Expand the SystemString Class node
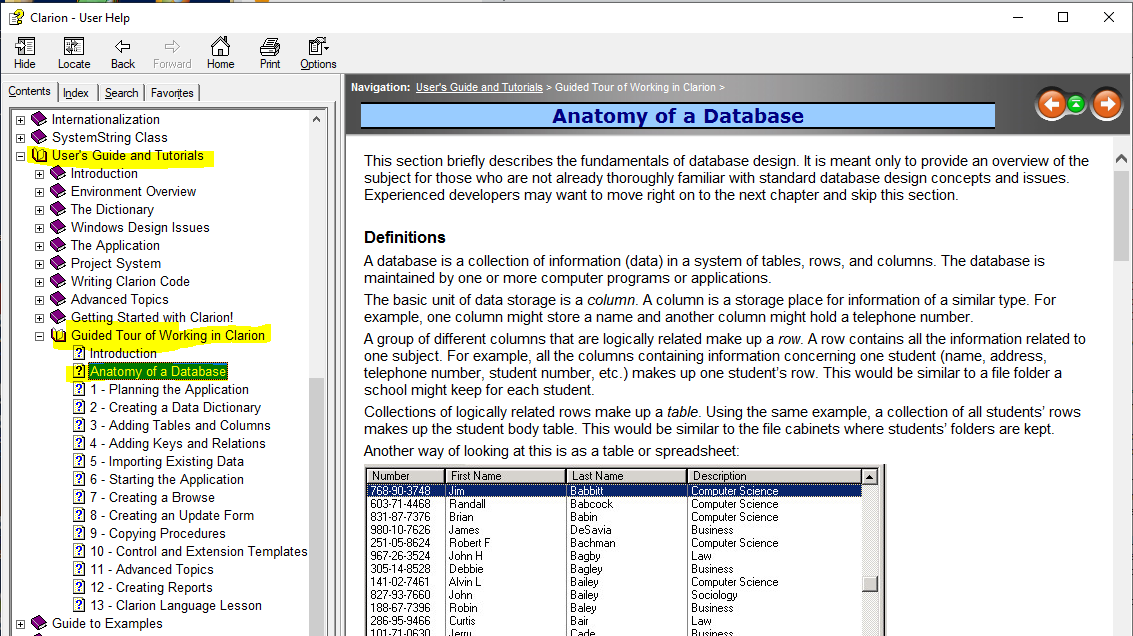This screenshot has height=636, width=1133. [20, 138]
